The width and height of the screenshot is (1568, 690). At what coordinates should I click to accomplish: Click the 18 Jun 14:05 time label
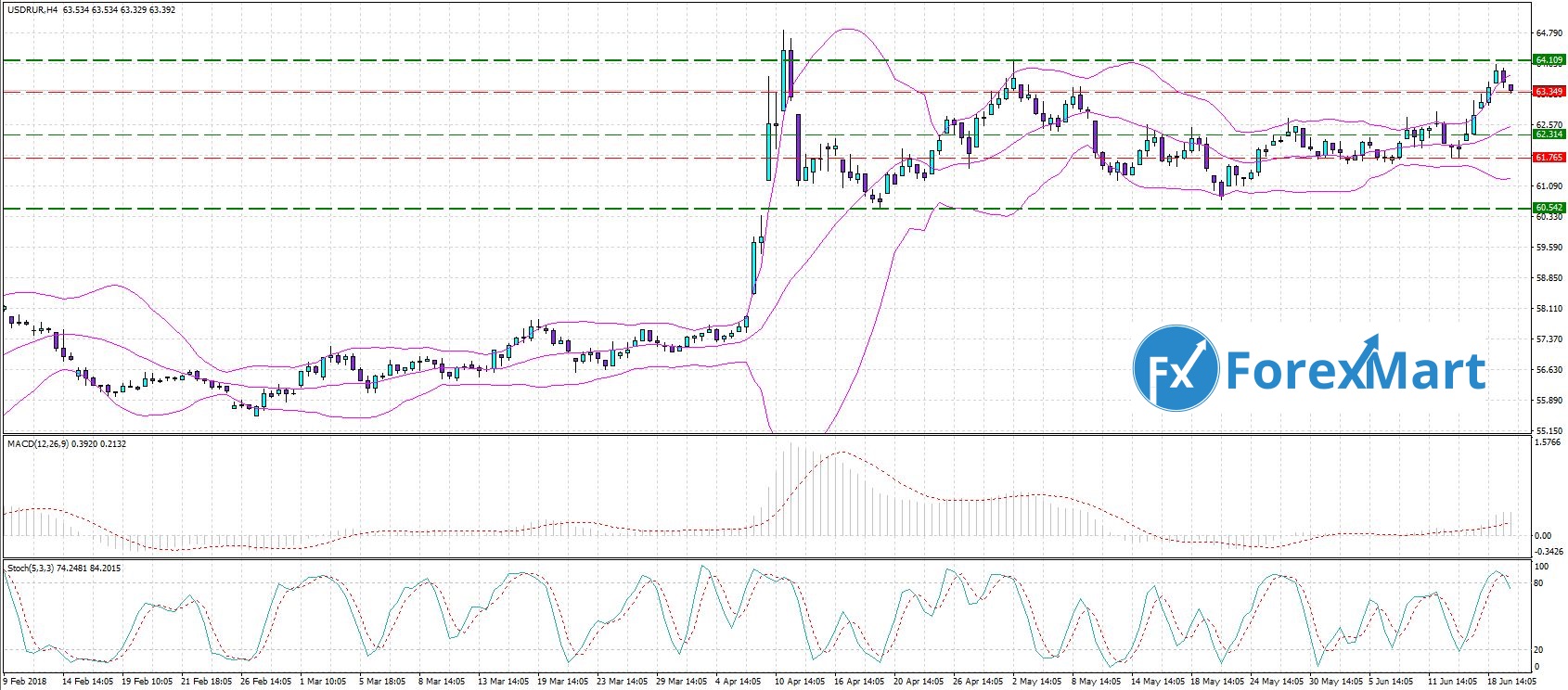[1513, 682]
